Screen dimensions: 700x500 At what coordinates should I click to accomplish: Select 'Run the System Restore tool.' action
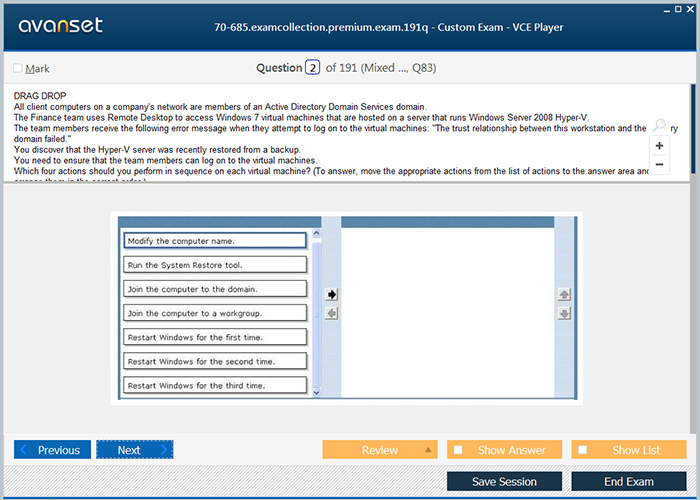pos(215,265)
